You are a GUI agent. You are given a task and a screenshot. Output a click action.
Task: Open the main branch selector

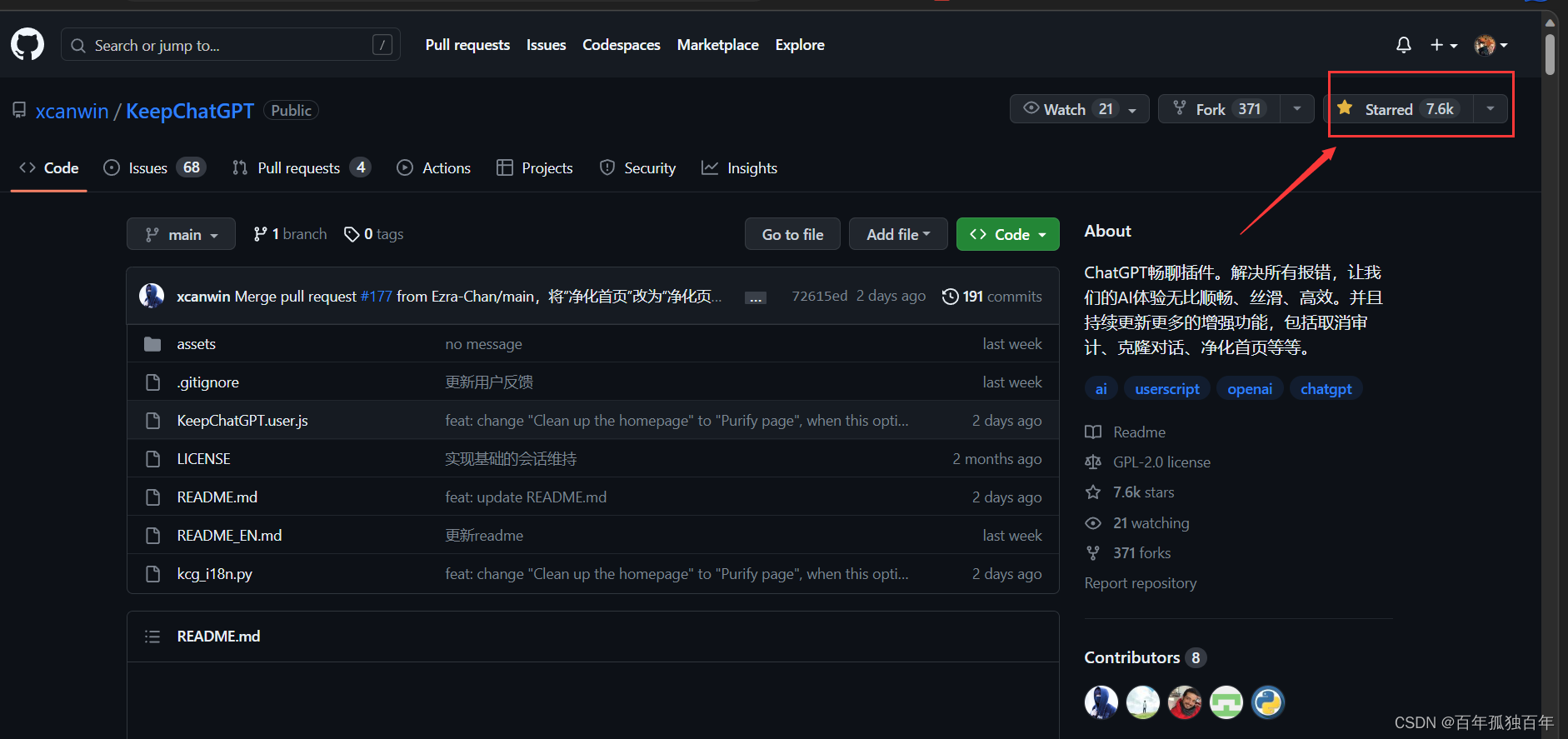point(181,234)
